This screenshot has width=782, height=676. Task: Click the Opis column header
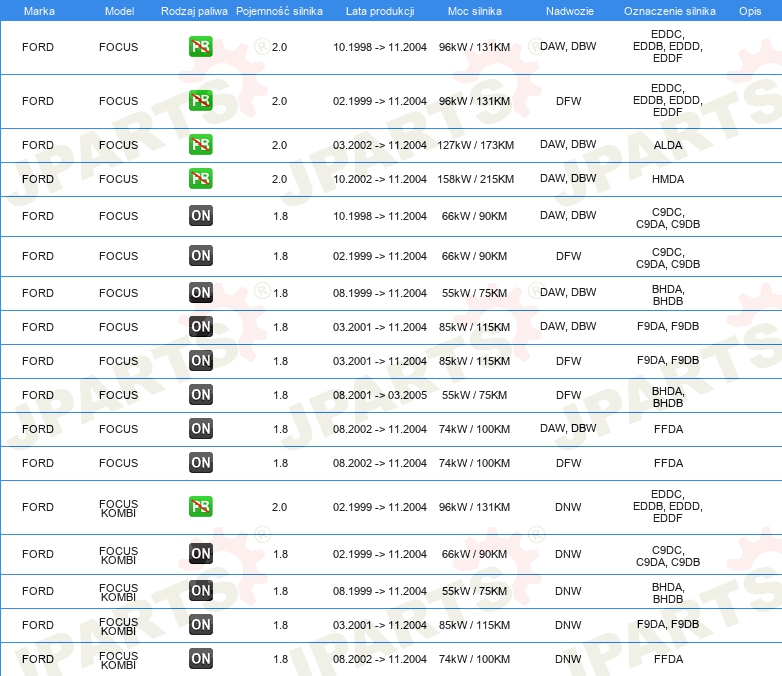click(750, 11)
